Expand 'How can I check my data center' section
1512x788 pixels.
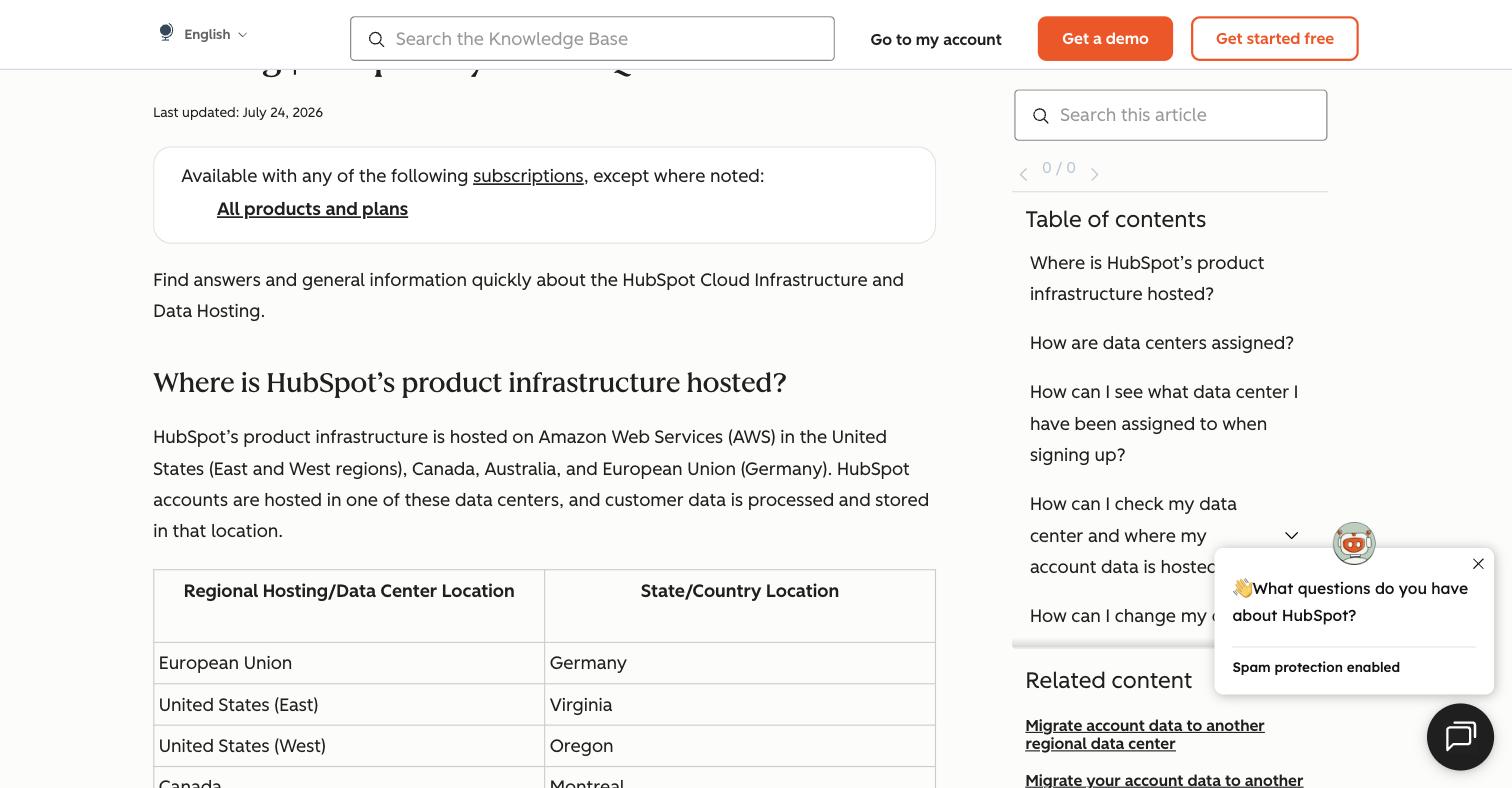click(1291, 535)
